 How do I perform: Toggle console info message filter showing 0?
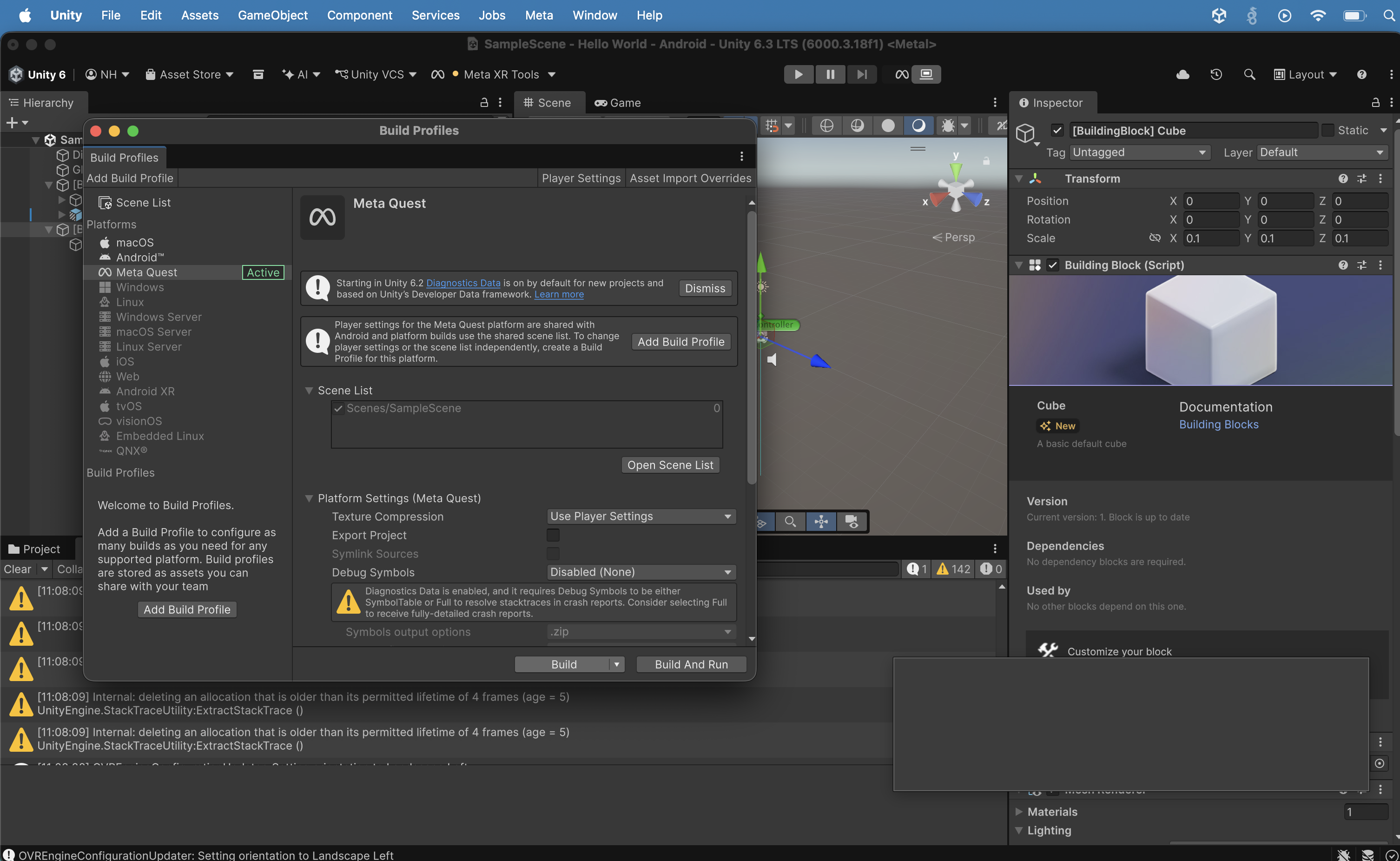pyautogui.click(x=991, y=569)
